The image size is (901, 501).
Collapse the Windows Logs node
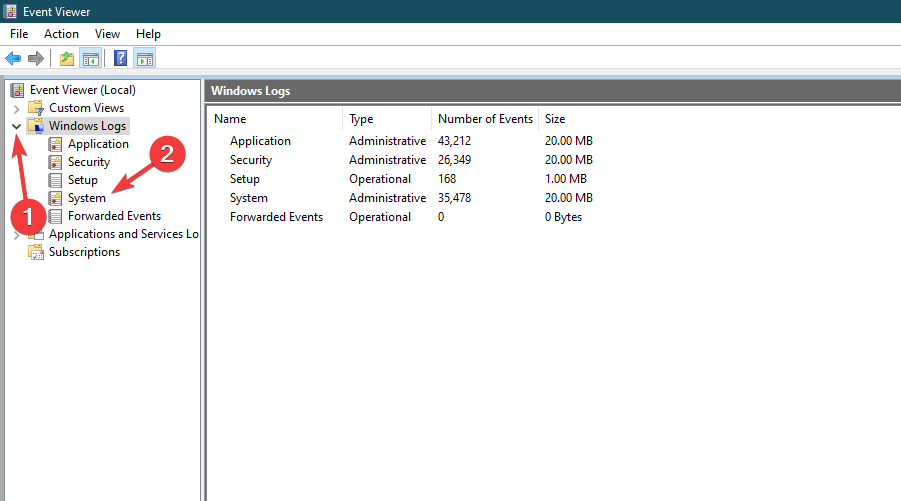point(16,126)
